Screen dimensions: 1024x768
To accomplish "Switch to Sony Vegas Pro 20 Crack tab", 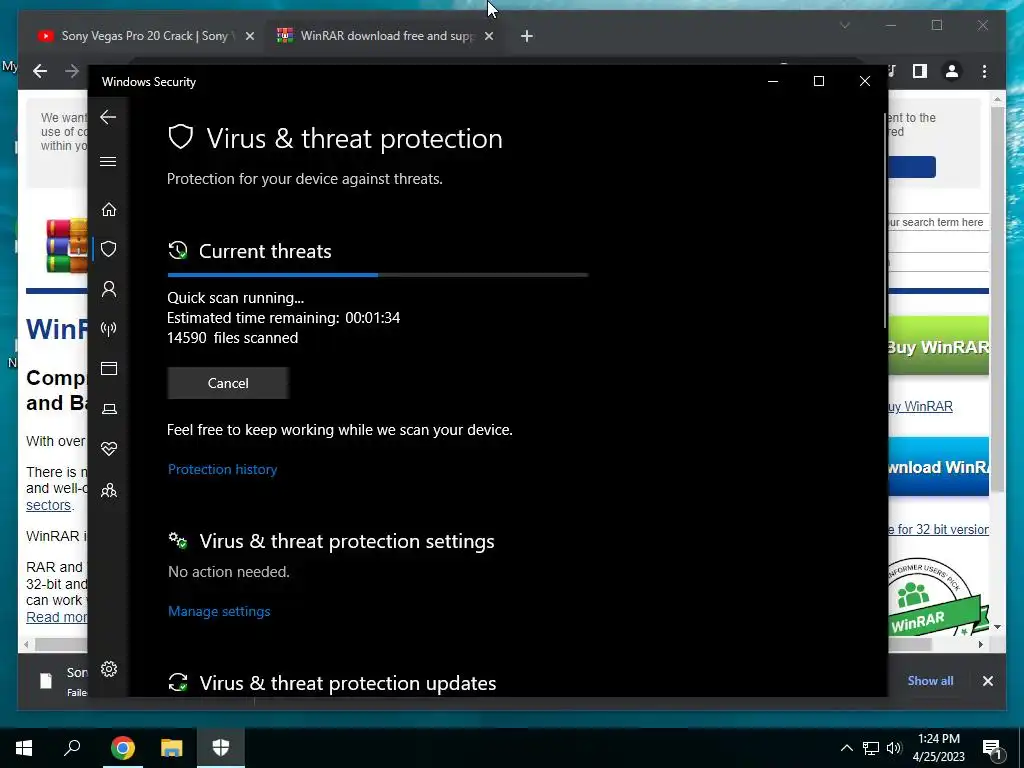I will pyautogui.click(x=145, y=36).
